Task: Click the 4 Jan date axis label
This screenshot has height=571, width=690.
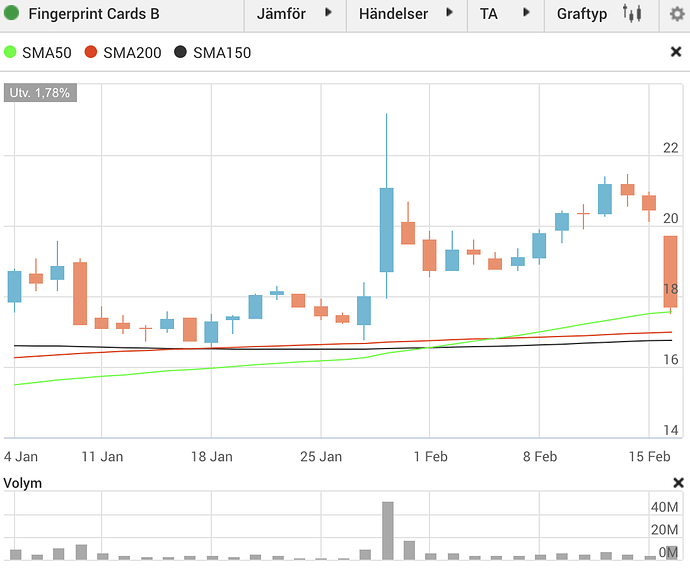Action: 21,457
